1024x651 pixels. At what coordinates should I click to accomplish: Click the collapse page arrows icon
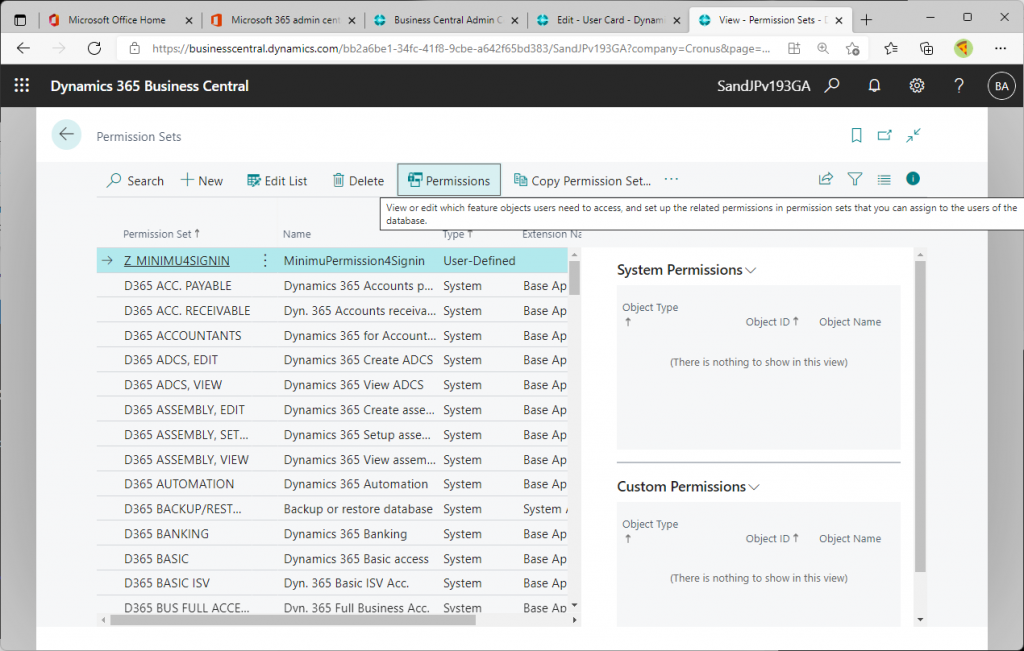(x=913, y=136)
